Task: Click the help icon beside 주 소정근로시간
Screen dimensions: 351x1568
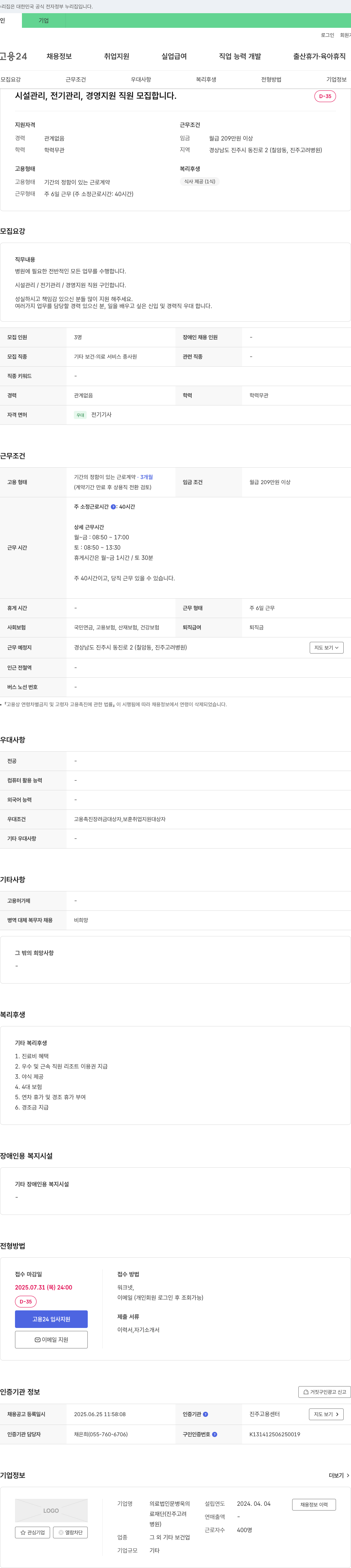Action: (x=113, y=506)
